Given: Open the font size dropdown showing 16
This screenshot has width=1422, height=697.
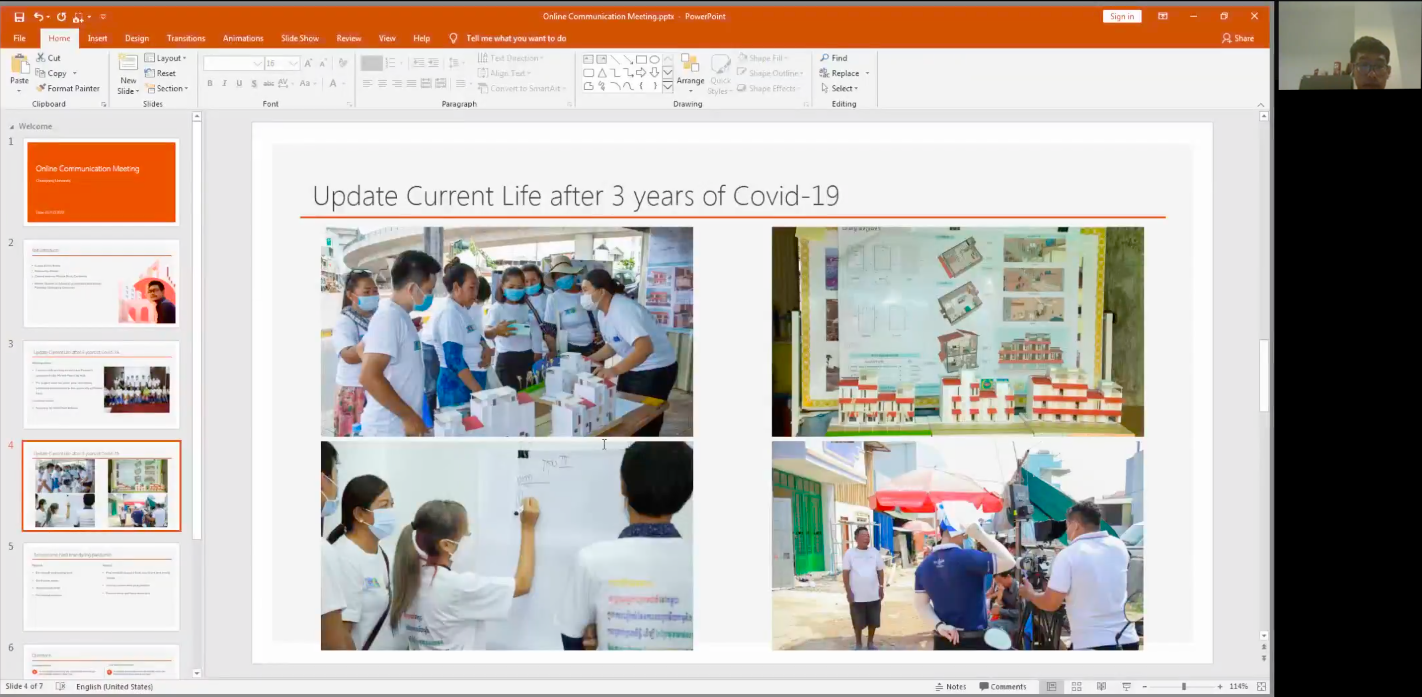Looking at the screenshot, I should coord(293,63).
